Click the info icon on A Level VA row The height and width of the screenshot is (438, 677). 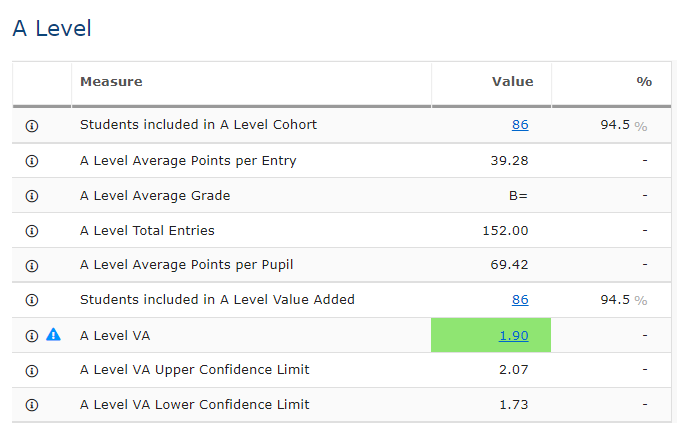31,335
